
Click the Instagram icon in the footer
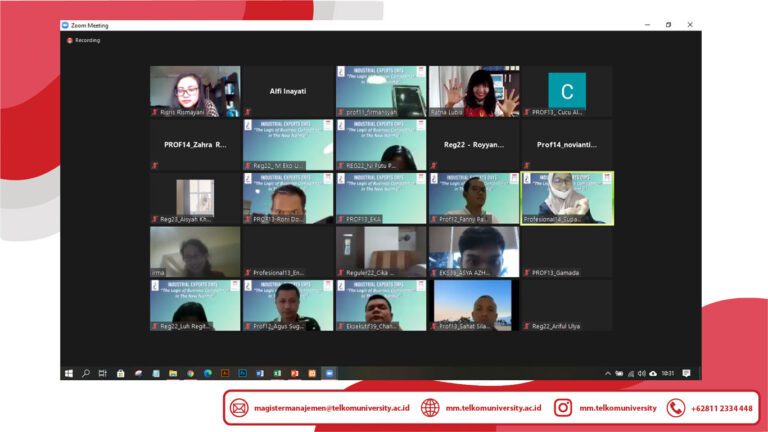563,408
